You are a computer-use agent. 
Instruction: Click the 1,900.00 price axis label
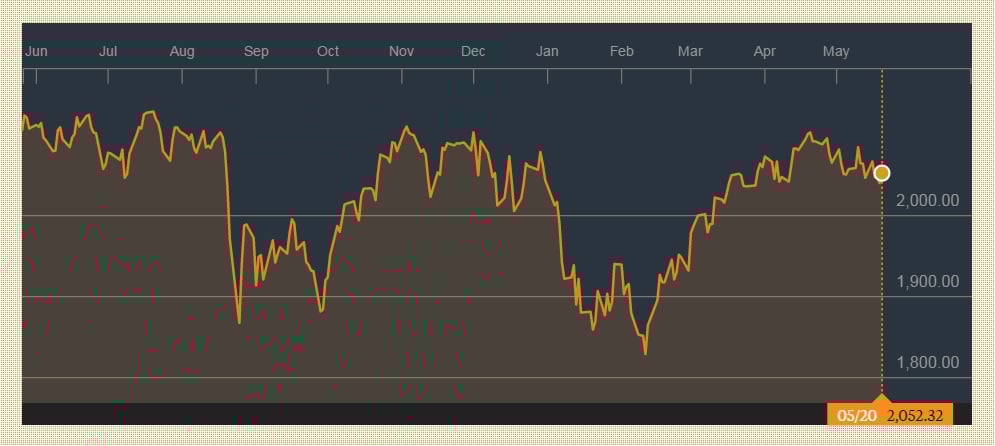click(x=928, y=281)
